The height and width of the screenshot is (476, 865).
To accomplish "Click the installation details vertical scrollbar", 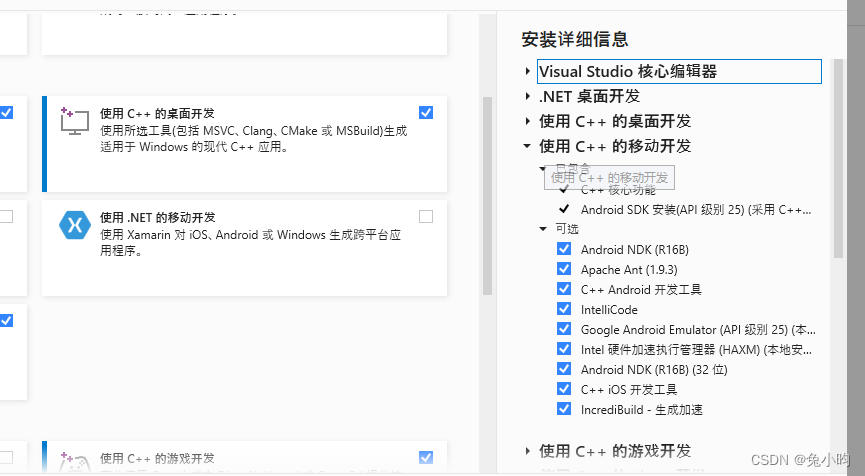I will tap(839, 158).
